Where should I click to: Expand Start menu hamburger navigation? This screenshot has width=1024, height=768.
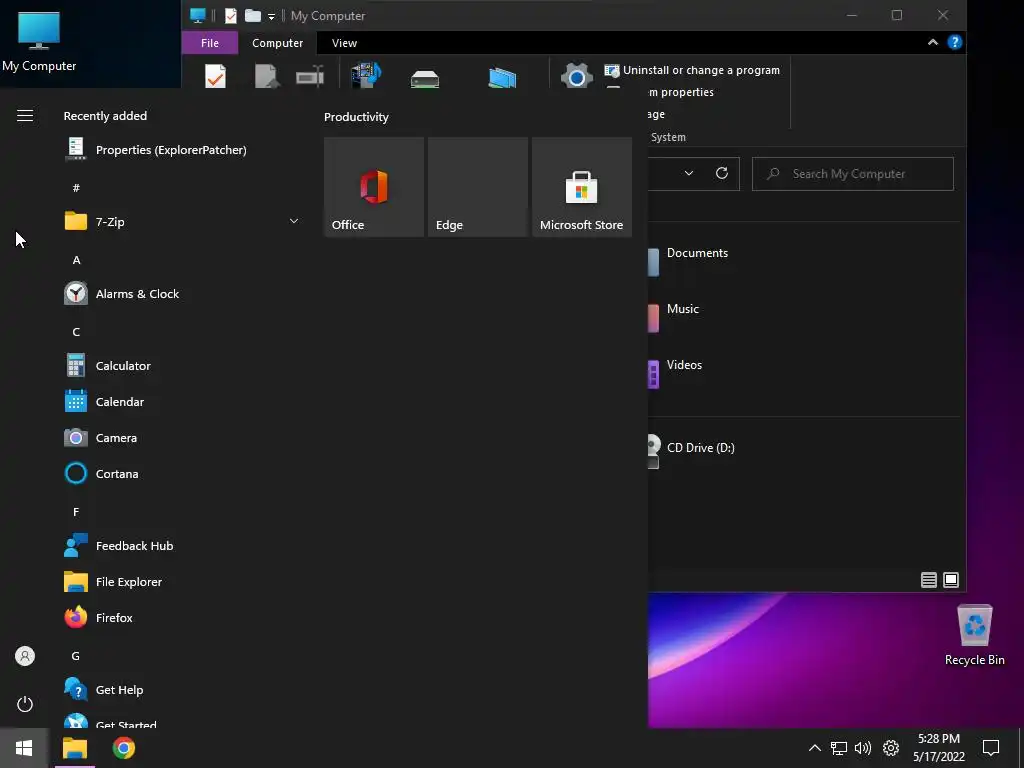tap(25, 116)
